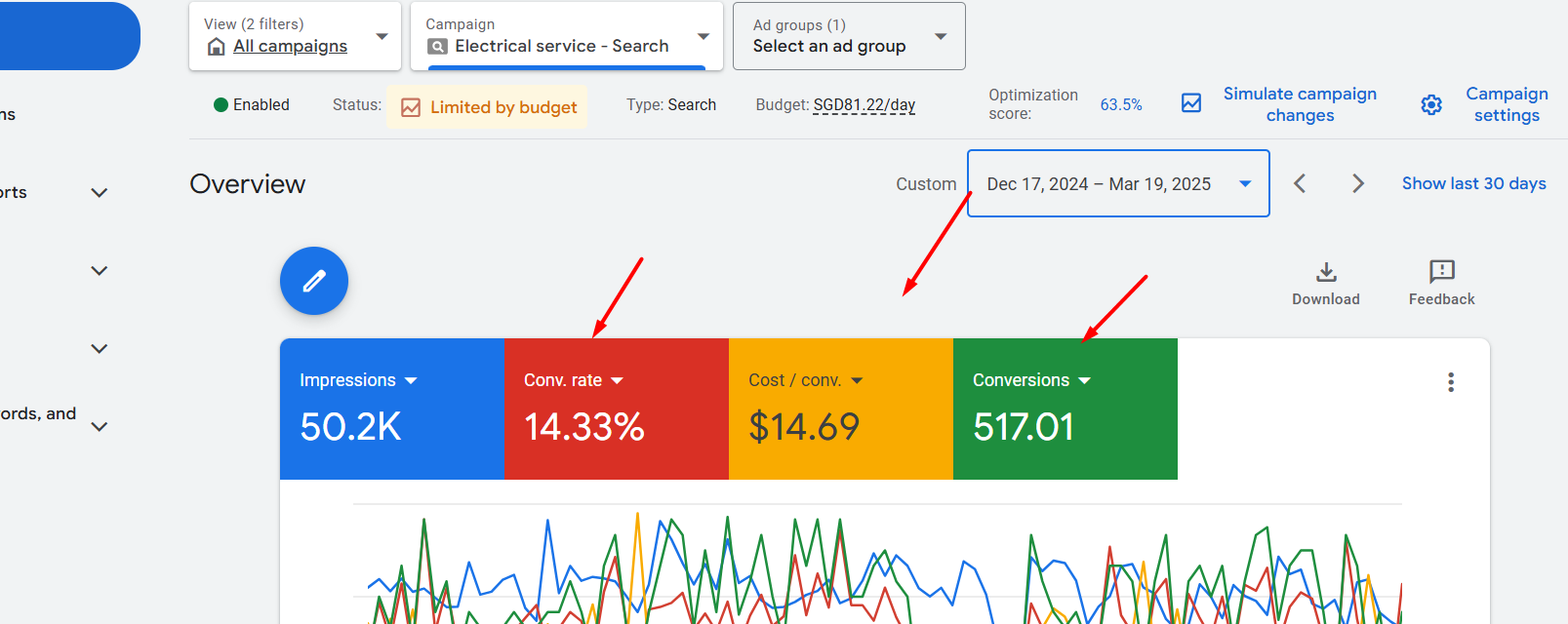Open the three-dot more options menu
Viewport: 1568px width, 624px height.
(1451, 382)
